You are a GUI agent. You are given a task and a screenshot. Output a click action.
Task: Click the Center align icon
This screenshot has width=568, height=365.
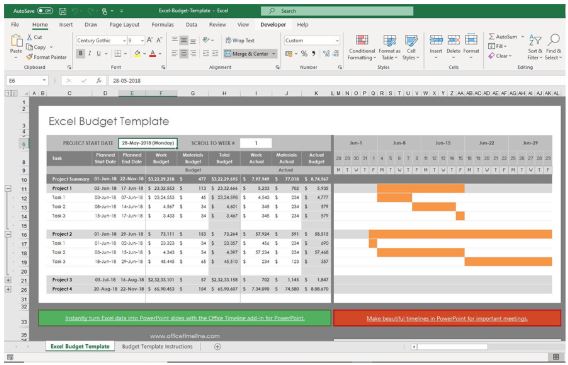point(184,54)
